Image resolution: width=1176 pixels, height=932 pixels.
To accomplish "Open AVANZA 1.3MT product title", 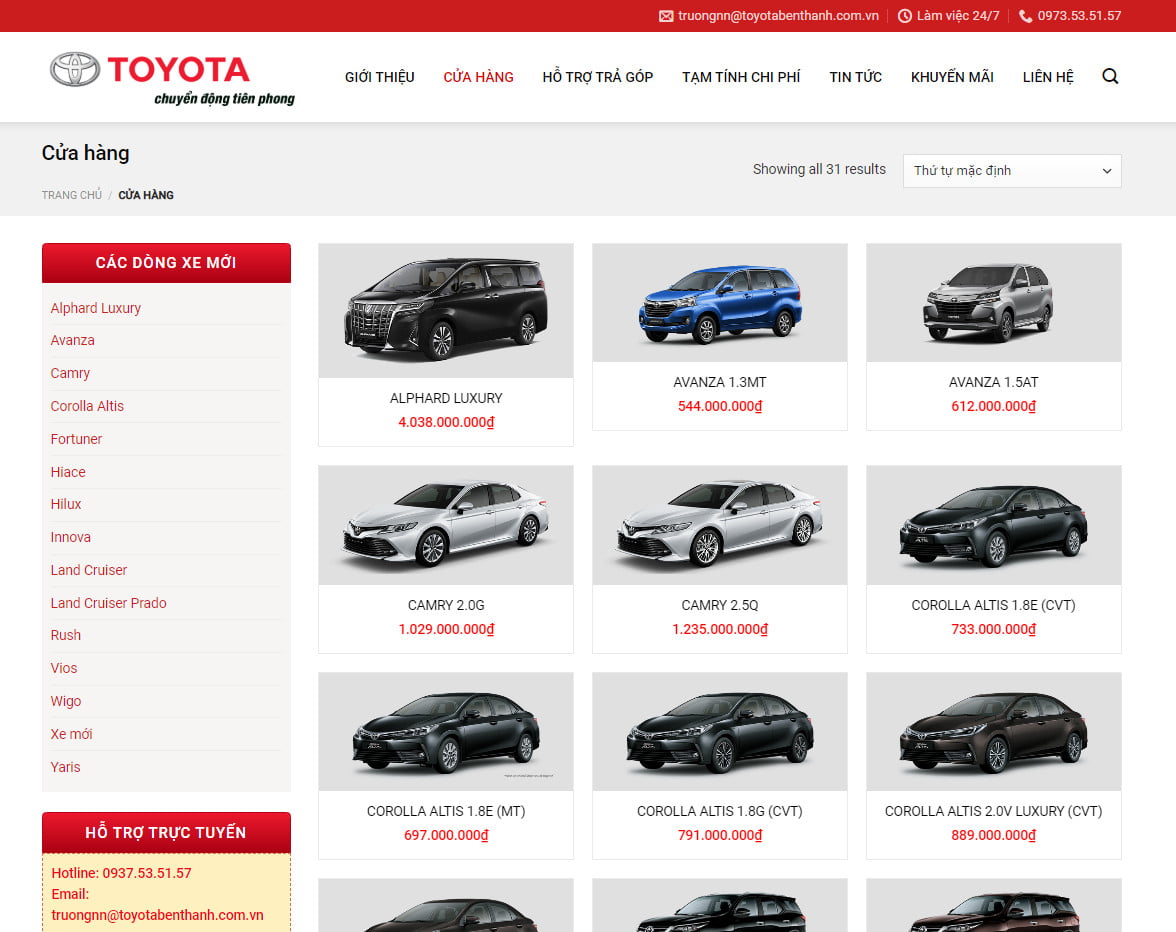I will (x=719, y=382).
